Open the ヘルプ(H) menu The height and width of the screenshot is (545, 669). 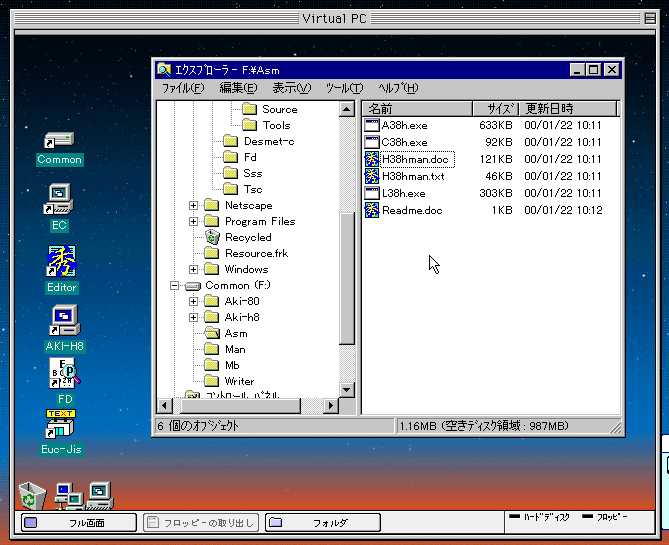(x=398, y=88)
